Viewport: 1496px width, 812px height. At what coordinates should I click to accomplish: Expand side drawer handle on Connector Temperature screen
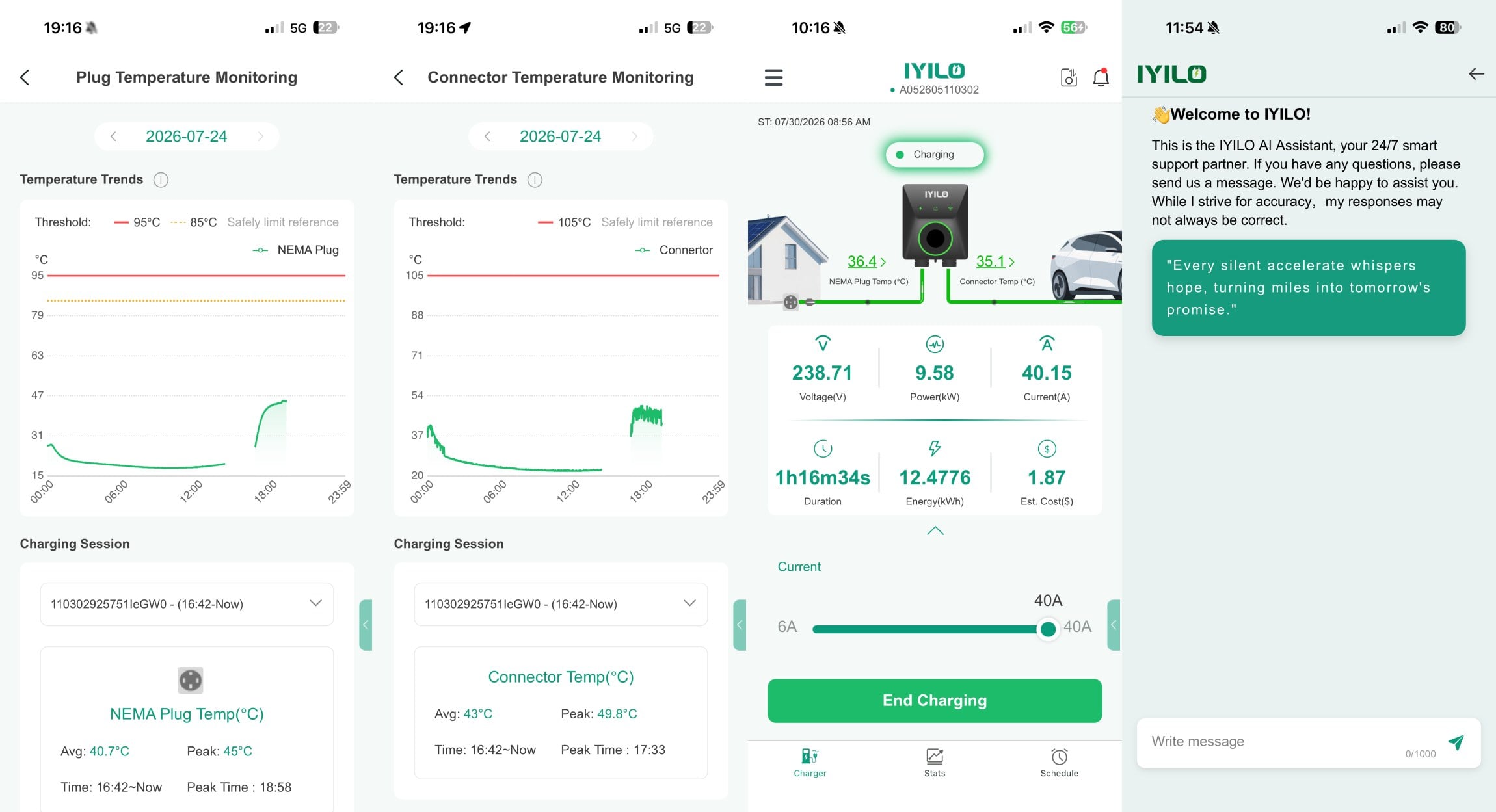740,625
